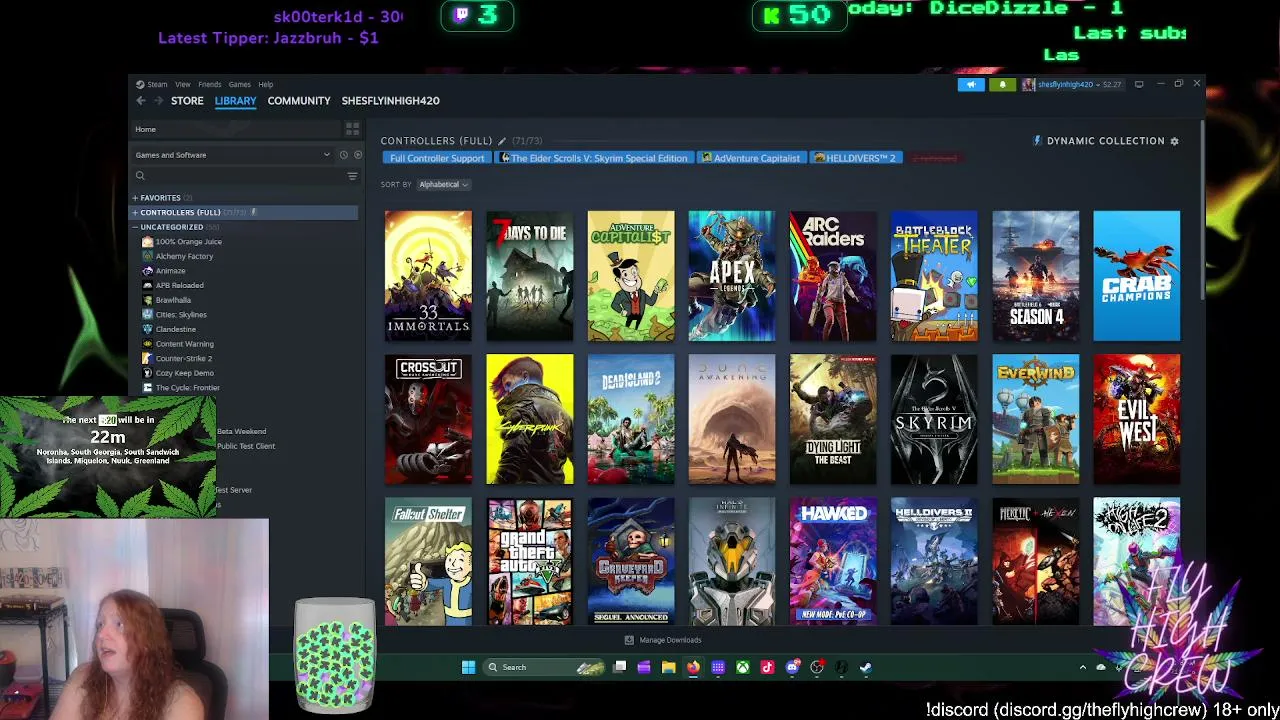Open the Apex Legends cover
The image size is (1280, 720).
point(732,276)
